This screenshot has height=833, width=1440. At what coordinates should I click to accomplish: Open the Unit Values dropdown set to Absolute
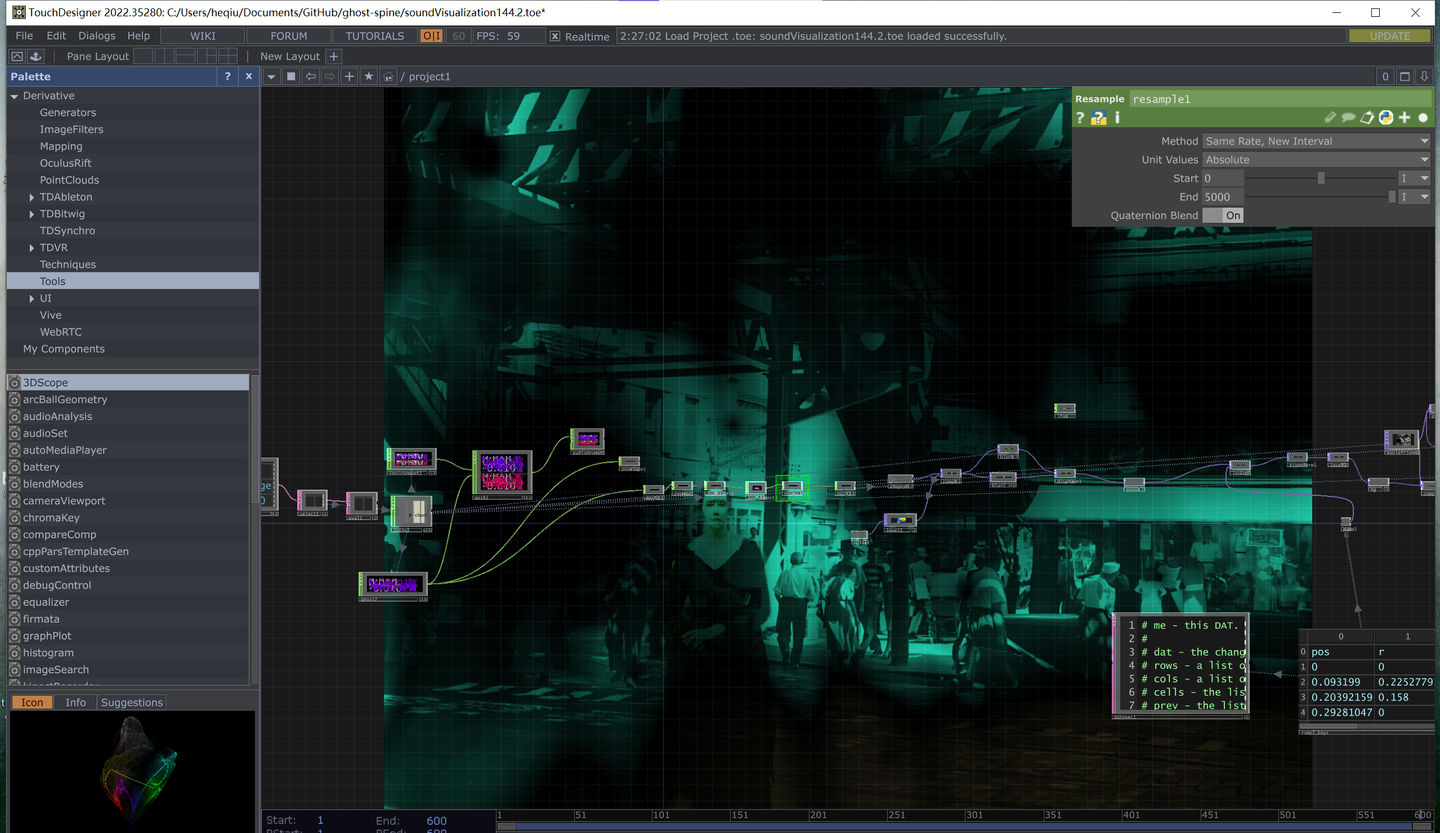coord(1315,159)
